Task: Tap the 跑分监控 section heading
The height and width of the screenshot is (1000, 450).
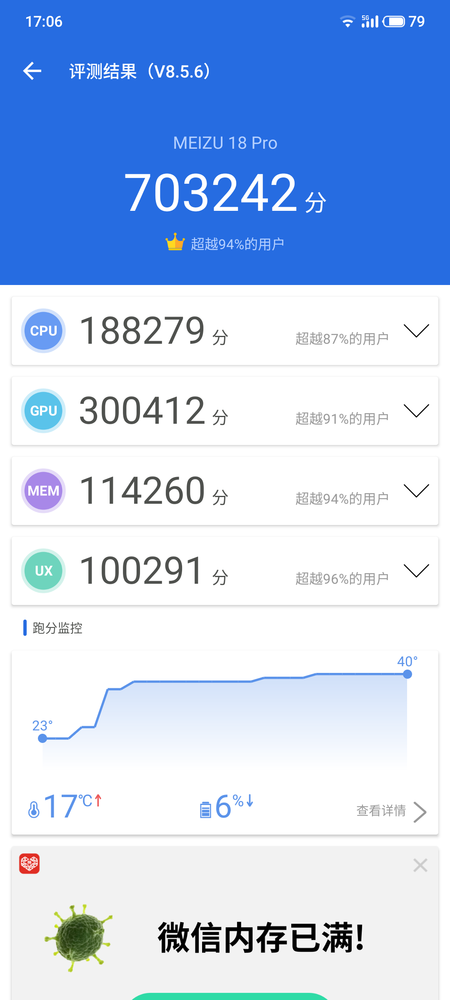Action: (57, 628)
